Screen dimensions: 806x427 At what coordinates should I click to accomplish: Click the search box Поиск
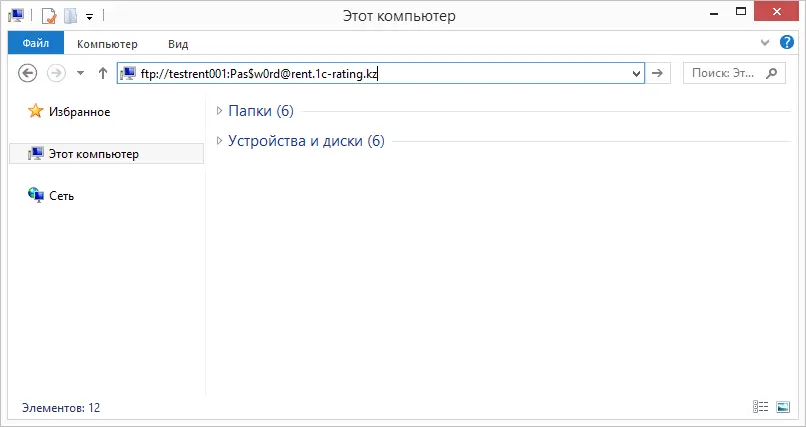(734, 73)
